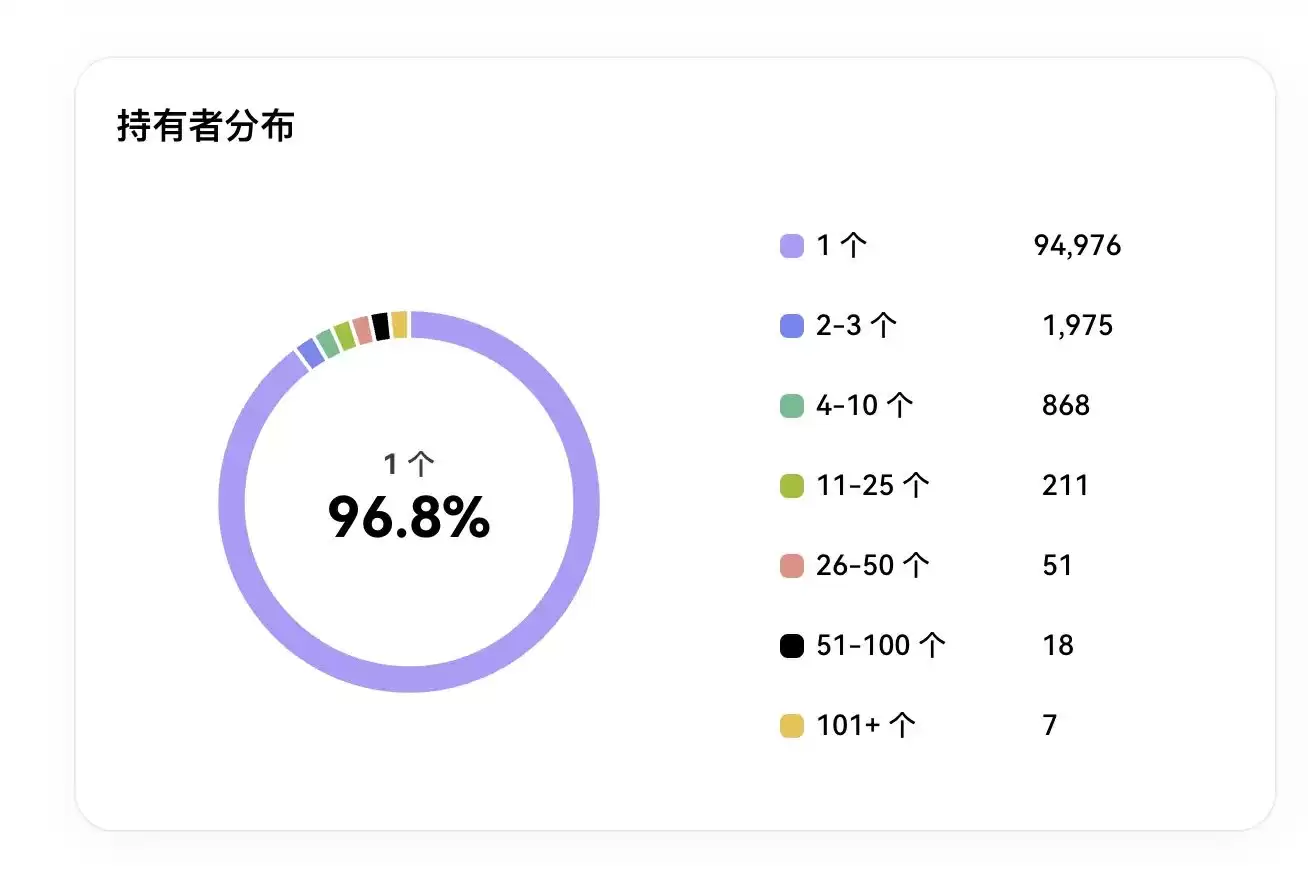Click the blue "2-3 个" legend swatch

click(791, 326)
